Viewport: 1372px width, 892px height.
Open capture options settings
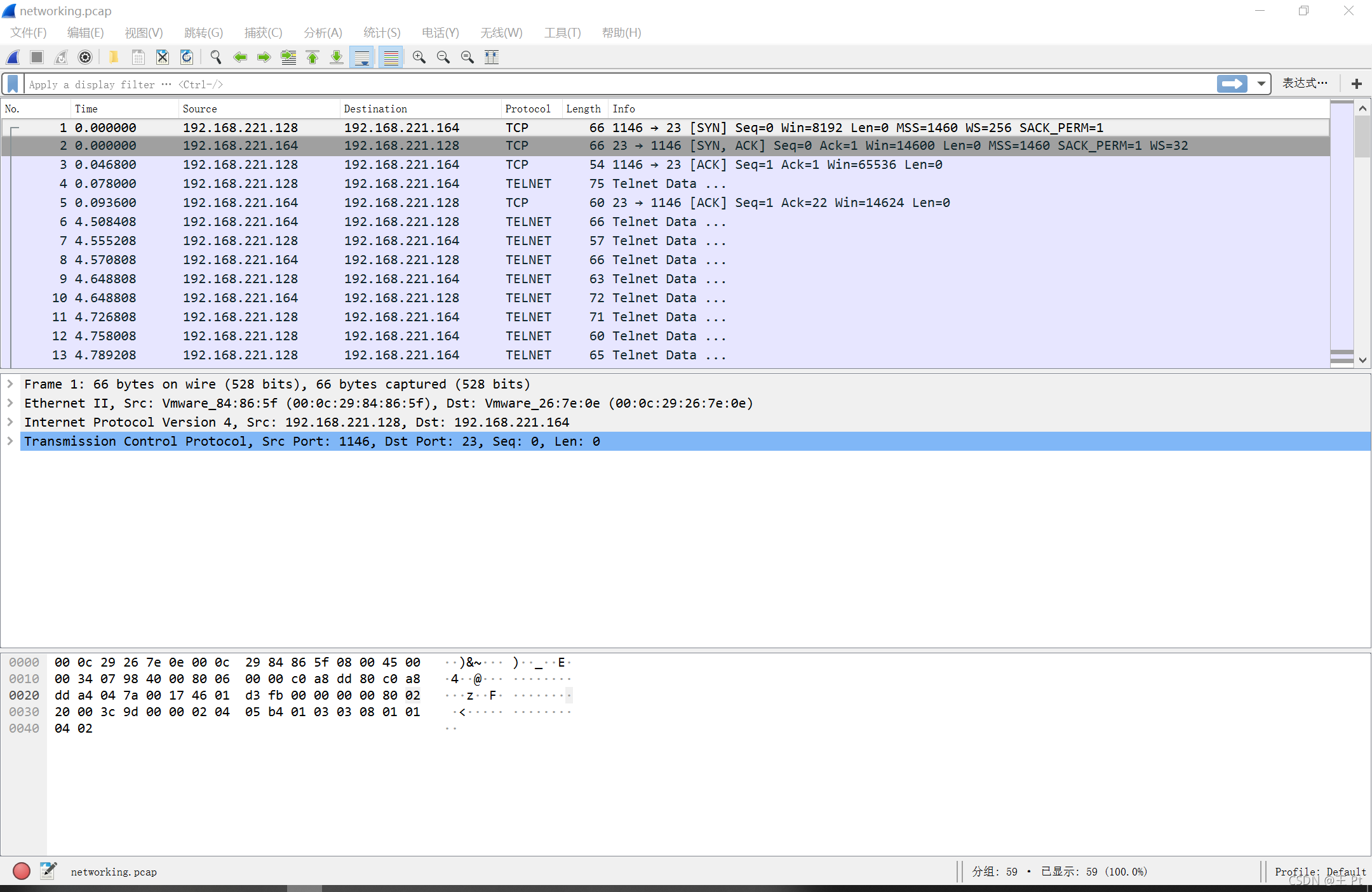[x=84, y=57]
